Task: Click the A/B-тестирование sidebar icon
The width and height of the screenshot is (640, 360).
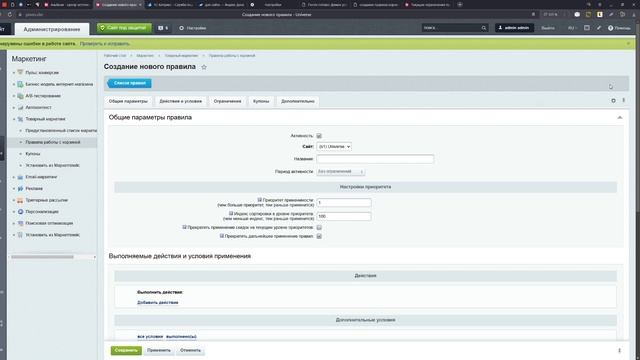Action: coord(20,96)
